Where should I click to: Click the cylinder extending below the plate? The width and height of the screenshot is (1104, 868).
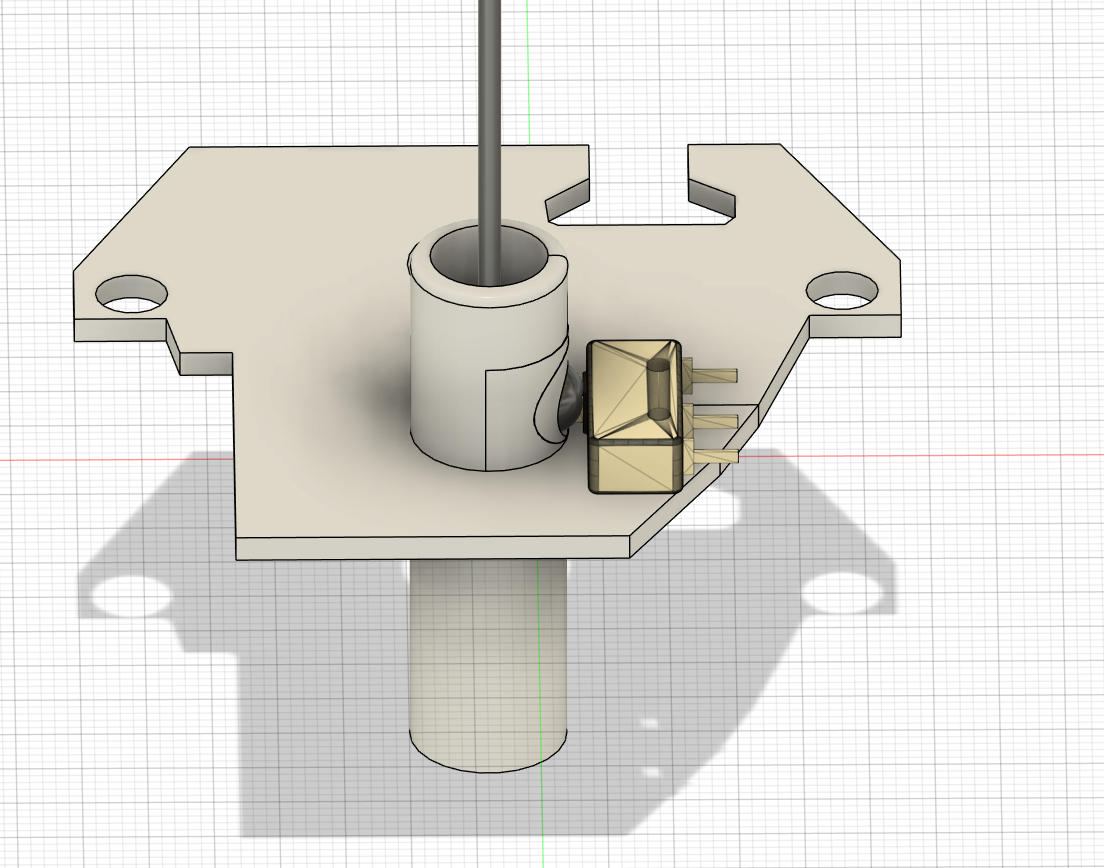tap(489, 665)
